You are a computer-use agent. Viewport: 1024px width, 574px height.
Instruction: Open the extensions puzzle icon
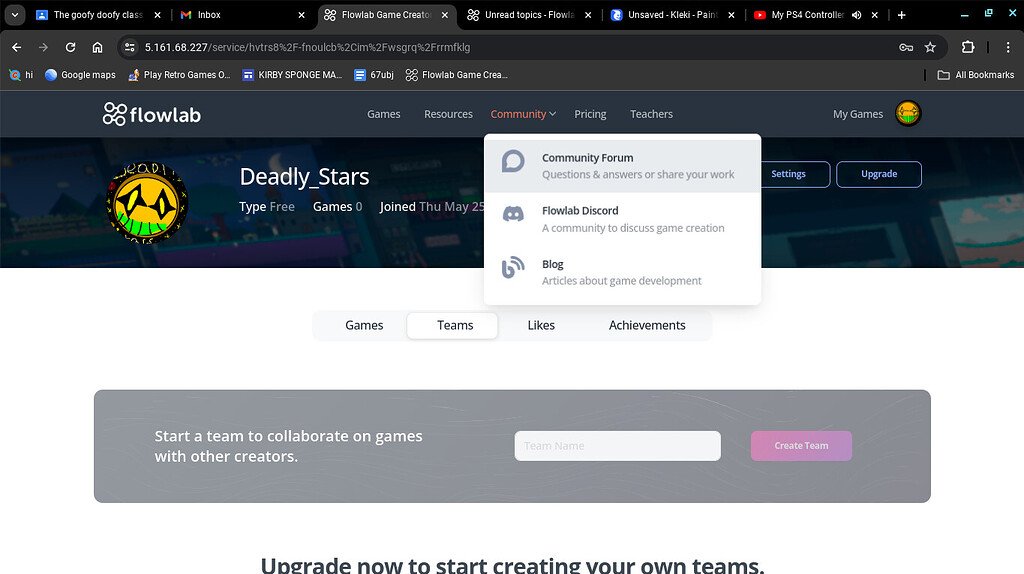pyautogui.click(x=968, y=47)
